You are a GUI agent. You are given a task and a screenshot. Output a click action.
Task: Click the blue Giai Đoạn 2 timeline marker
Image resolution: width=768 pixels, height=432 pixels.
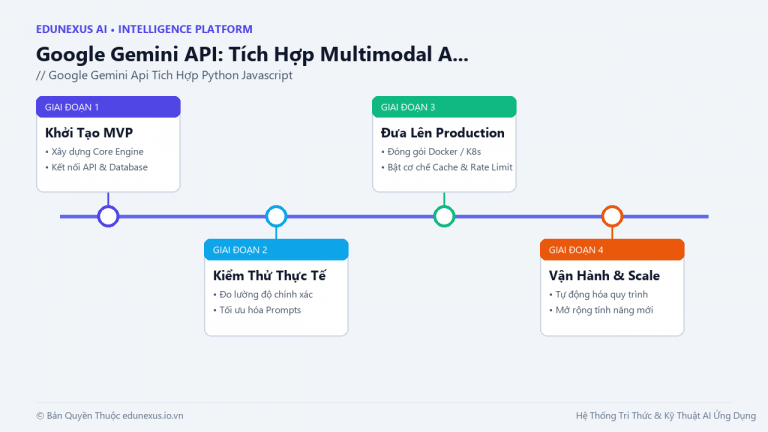point(276,216)
